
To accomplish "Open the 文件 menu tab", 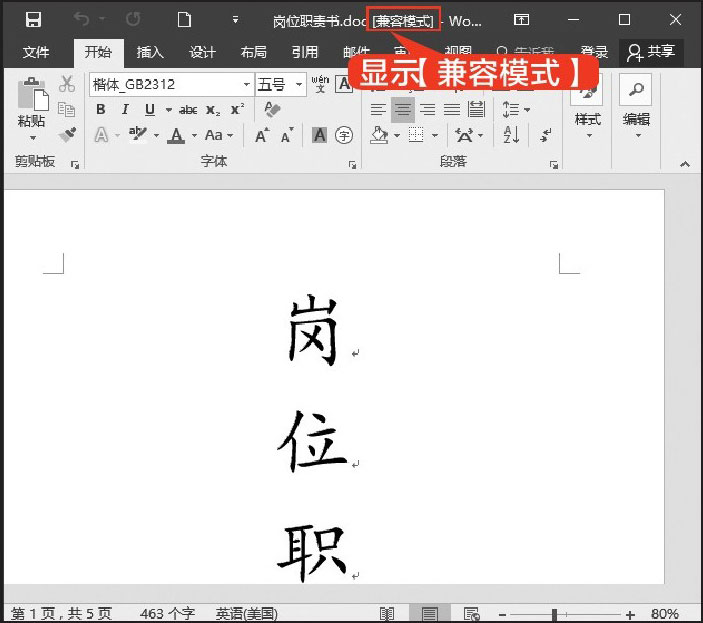I will click(36, 52).
